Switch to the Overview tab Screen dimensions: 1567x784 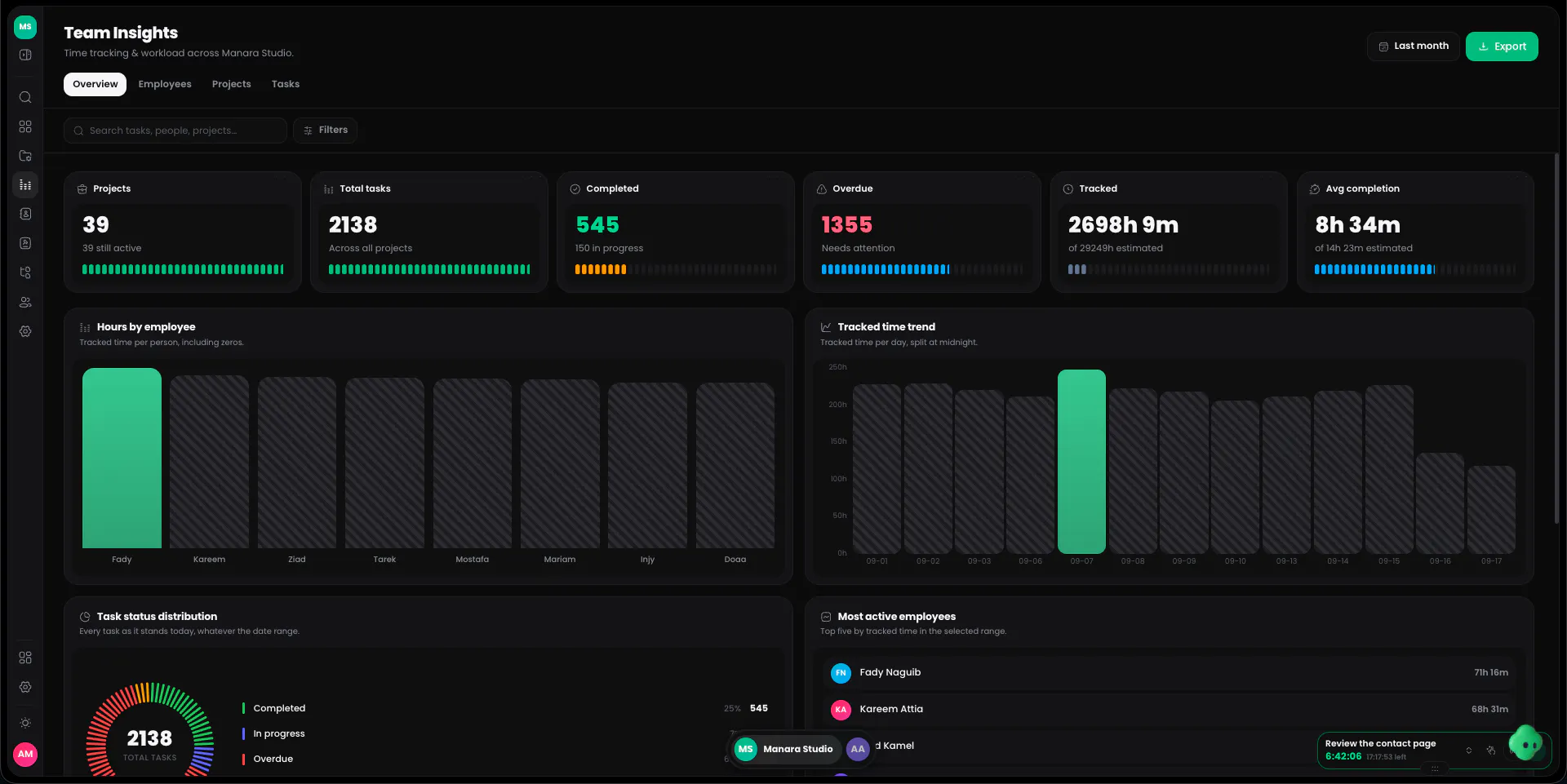click(95, 84)
